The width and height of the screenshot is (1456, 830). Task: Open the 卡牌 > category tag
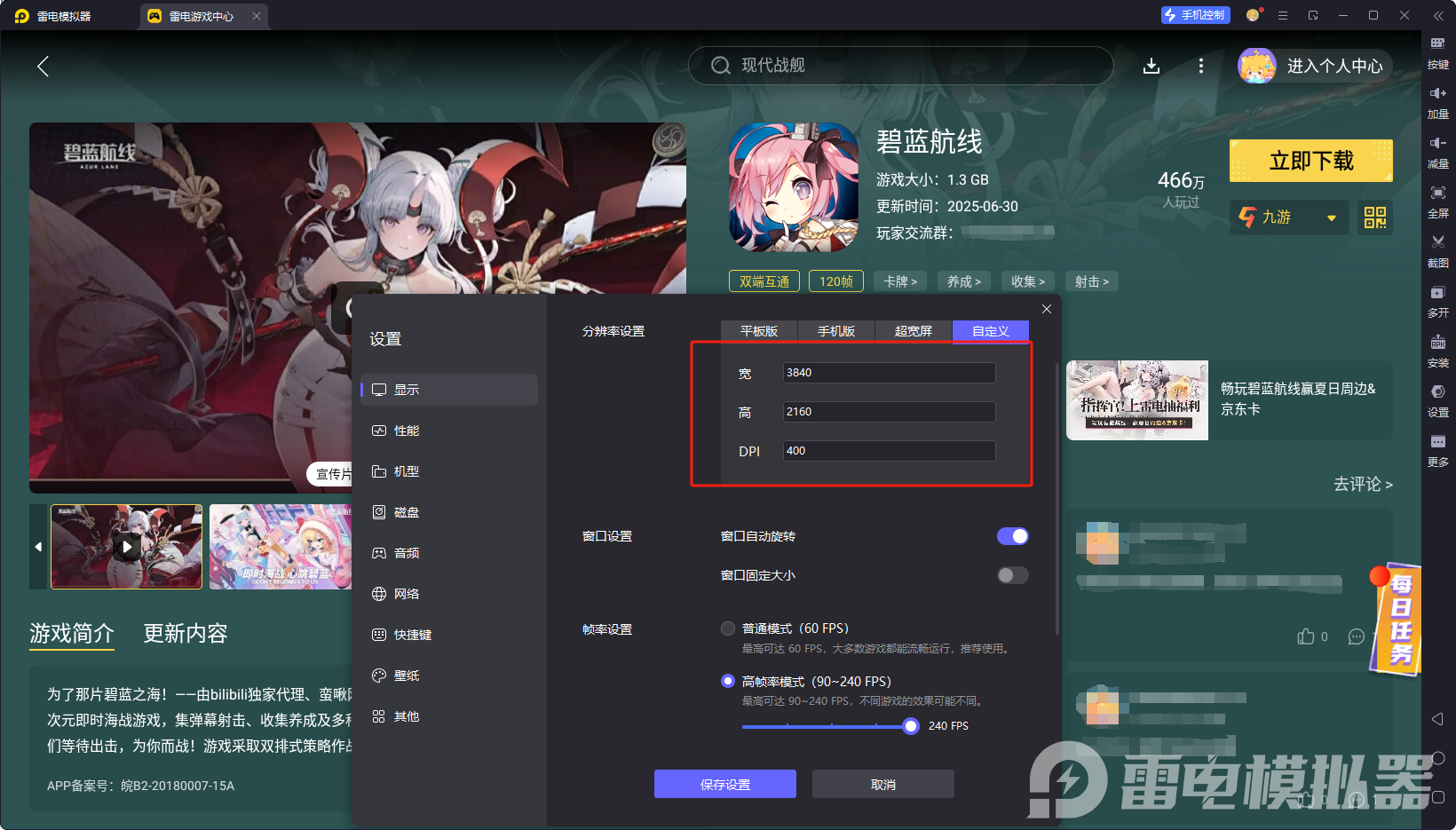(900, 281)
